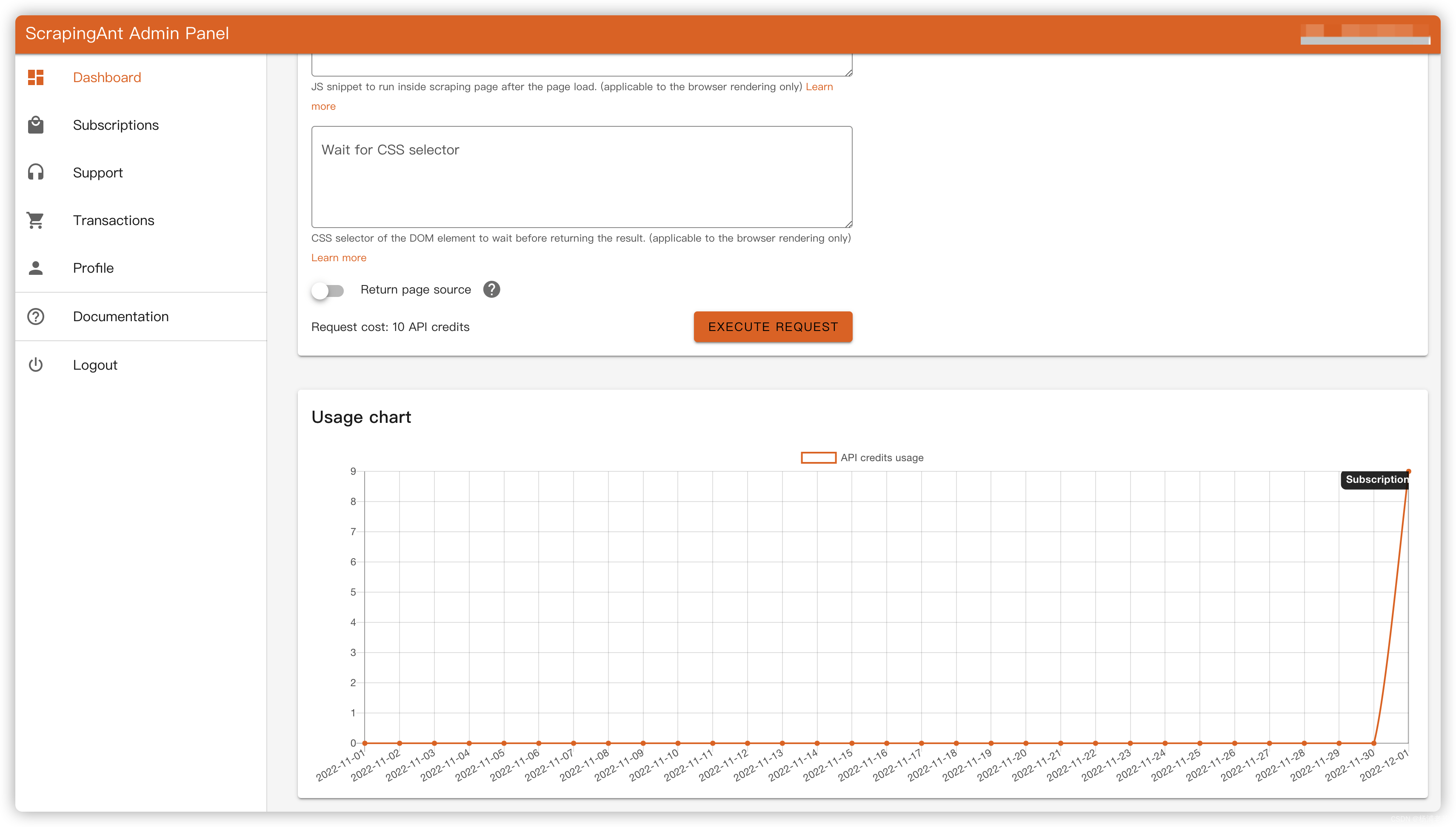Open Learn more link under CSS selector
1456x827 pixels.
coord(339,258)
